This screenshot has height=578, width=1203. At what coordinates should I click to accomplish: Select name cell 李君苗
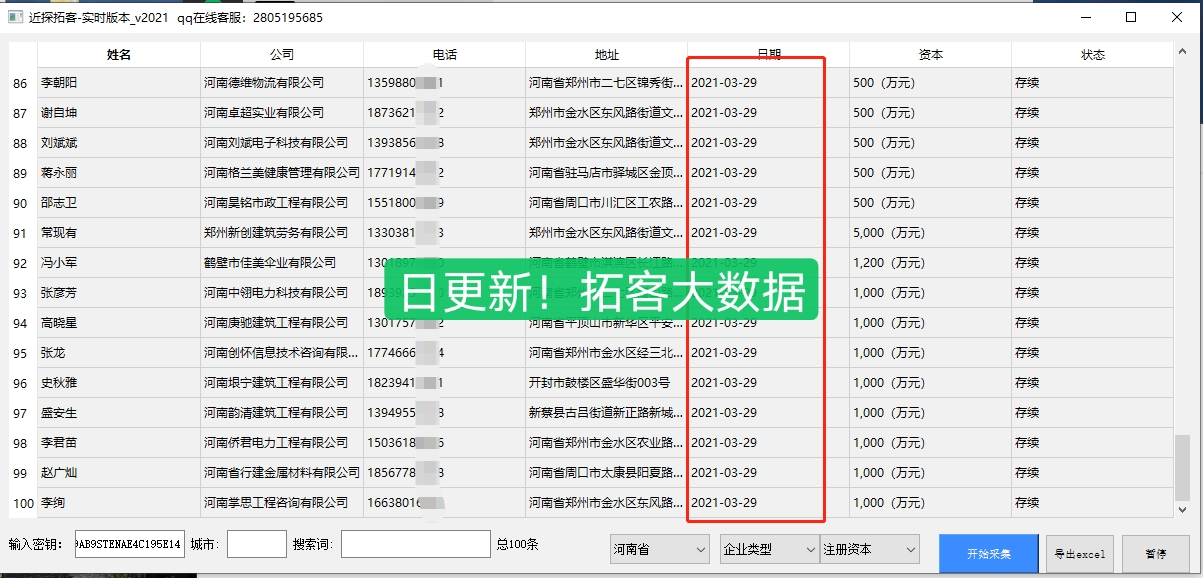(119, 443)
